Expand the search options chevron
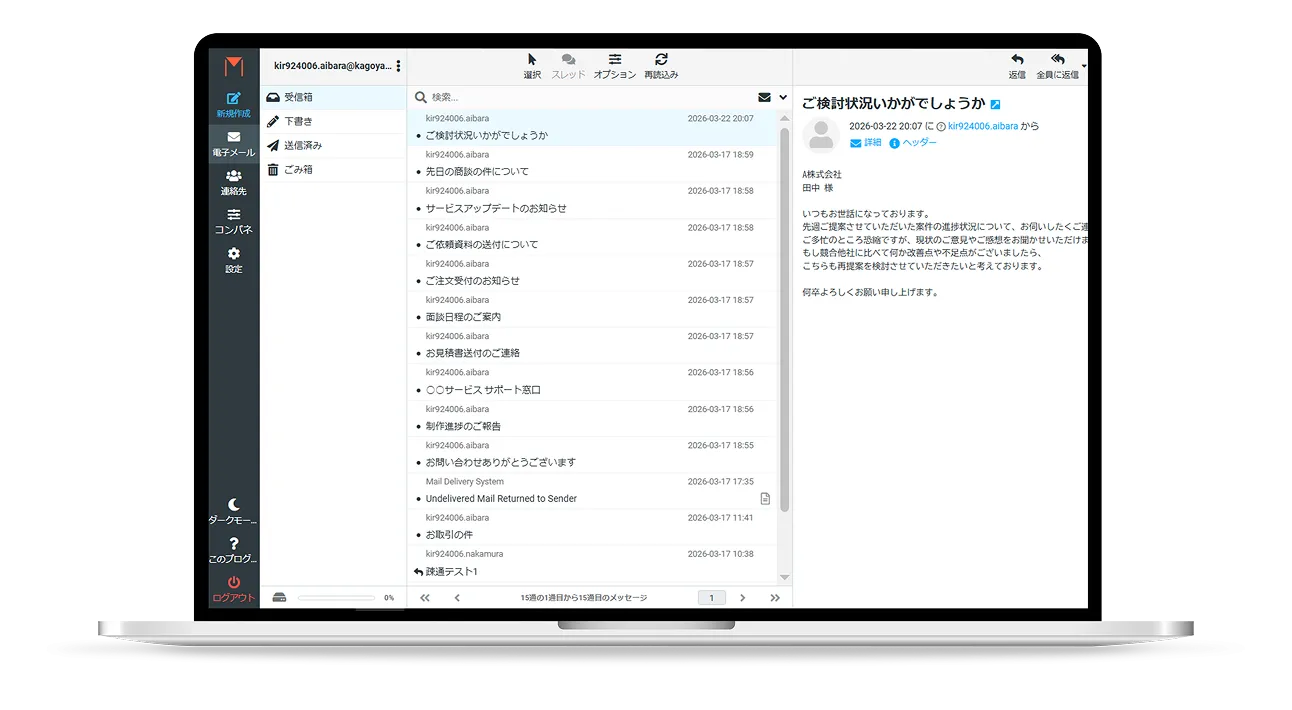 coord(783,97)
